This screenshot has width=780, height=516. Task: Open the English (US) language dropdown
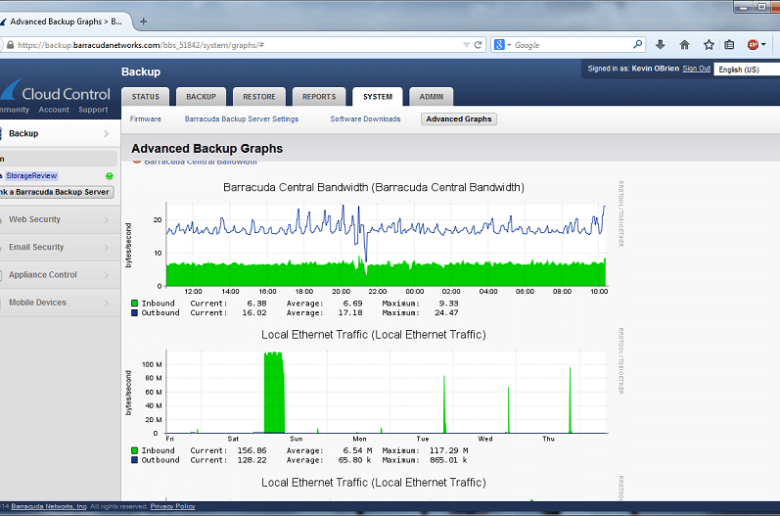pyautogui.click(x=747, y=70)
